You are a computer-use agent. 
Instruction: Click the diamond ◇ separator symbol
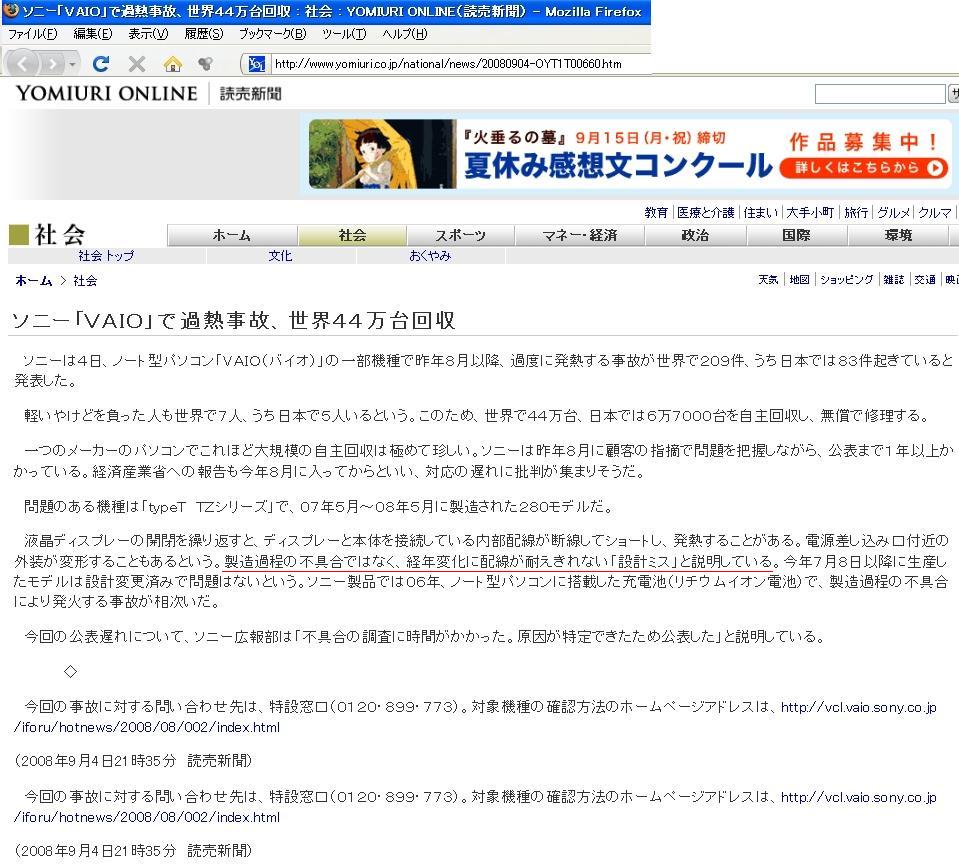(70, 671)
